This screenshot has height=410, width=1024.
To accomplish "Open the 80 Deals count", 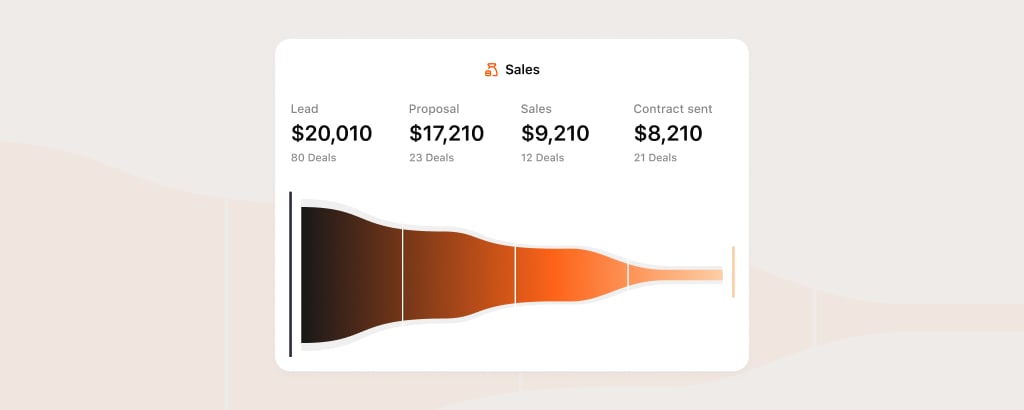I will coord(313,158).
